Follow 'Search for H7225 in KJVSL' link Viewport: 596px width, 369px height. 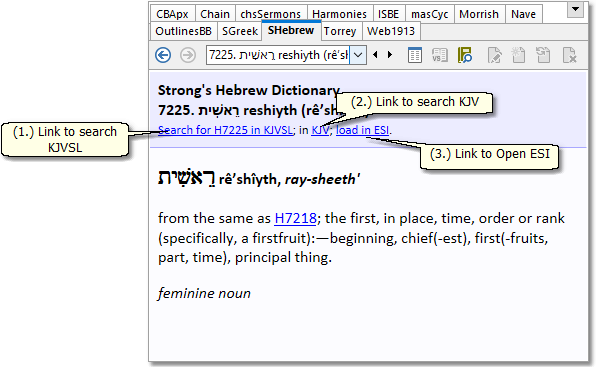(225, 130)
